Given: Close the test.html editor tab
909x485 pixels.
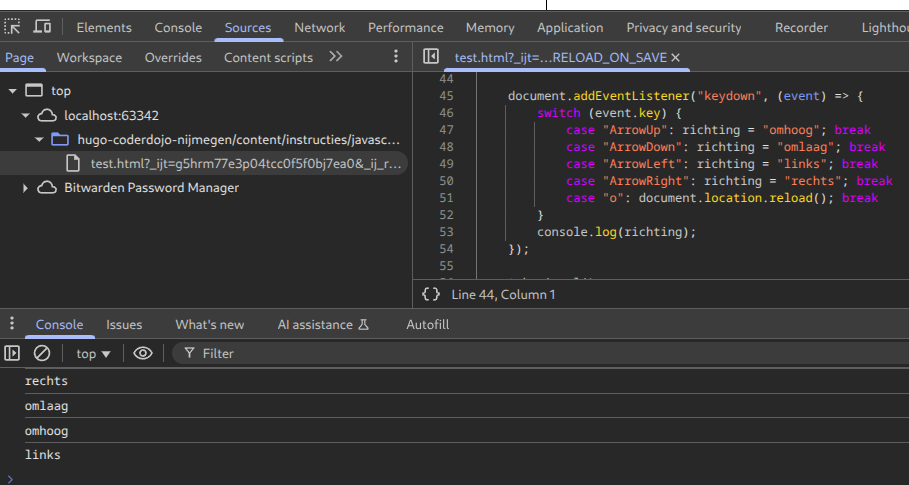Looking at the screenshot, I should [676, 58].
